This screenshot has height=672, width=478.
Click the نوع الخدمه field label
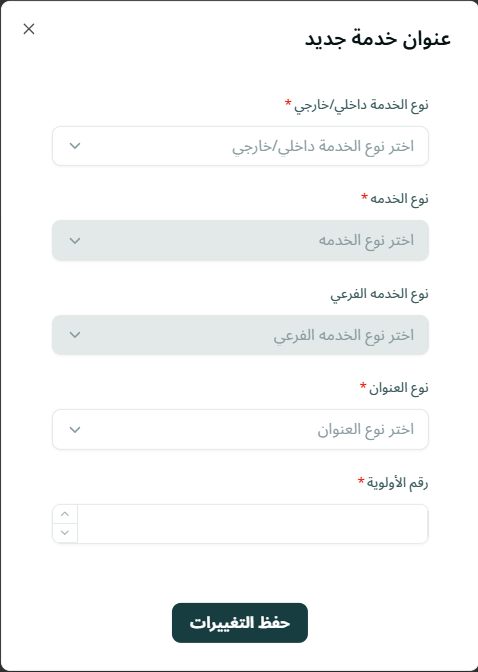point(399,199)
